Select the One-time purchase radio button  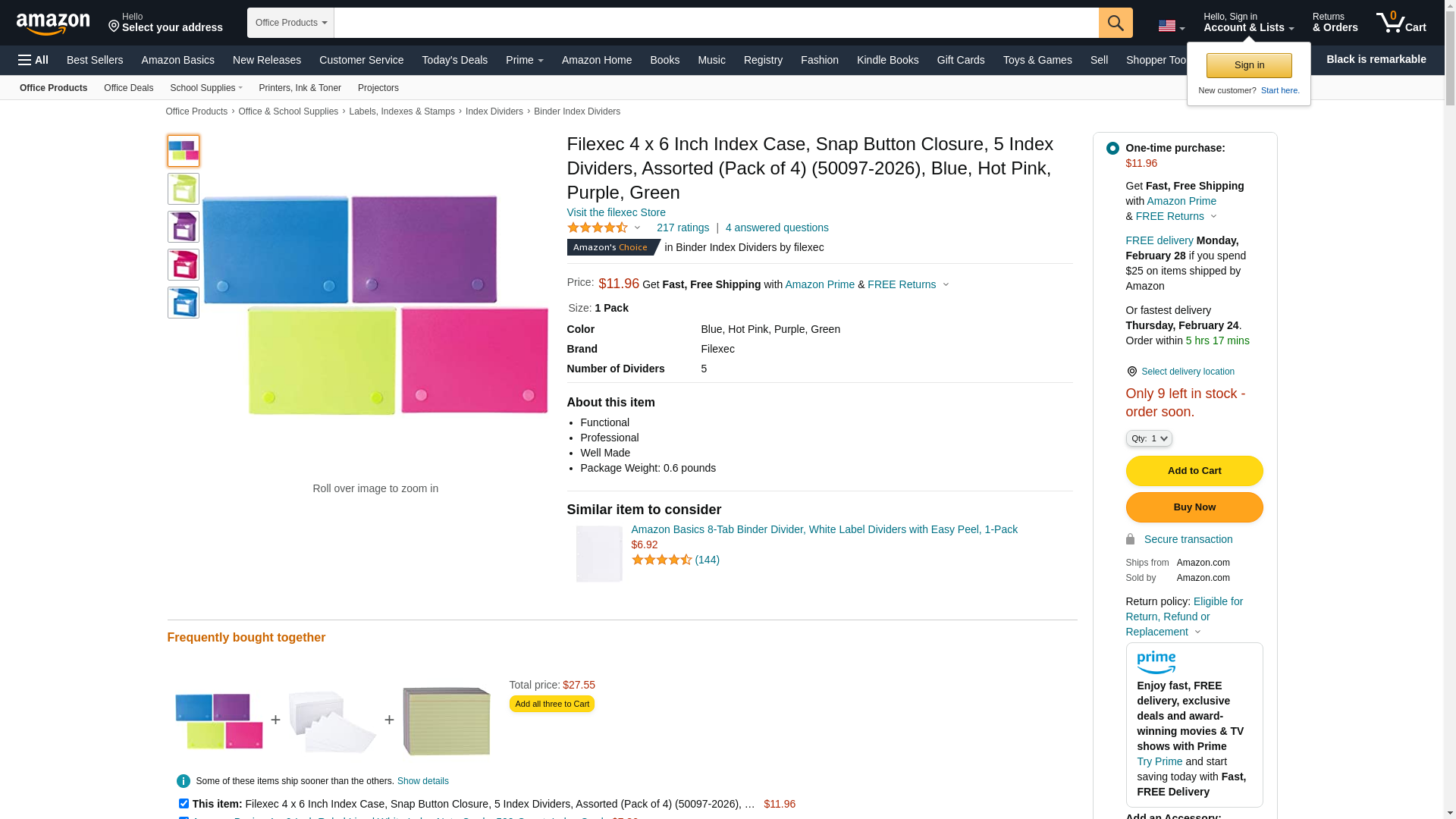tap(1112, 149)
